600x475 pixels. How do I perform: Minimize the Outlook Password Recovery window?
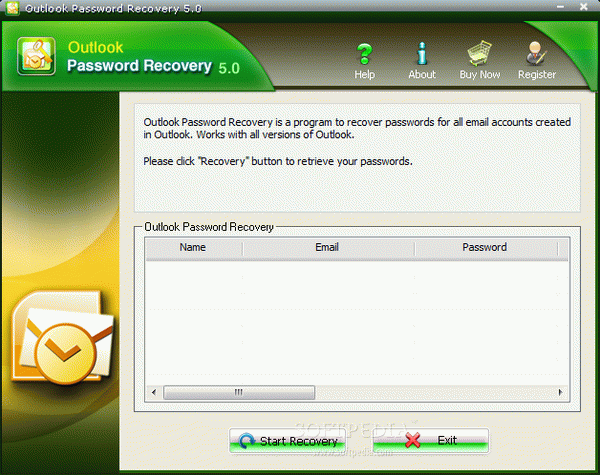(x=560, y=7)
